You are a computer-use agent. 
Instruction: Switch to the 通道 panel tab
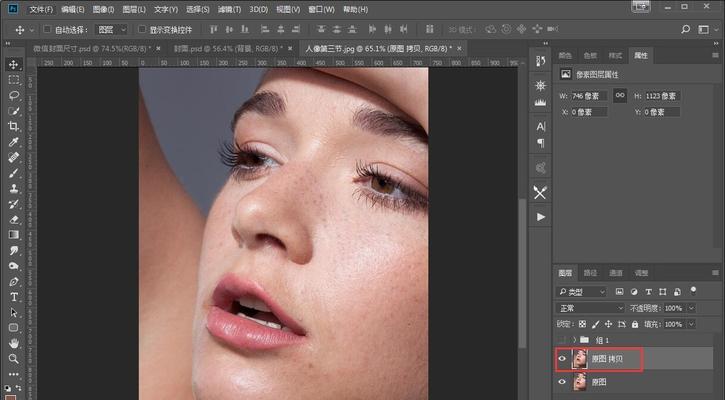tap(615, 273)
